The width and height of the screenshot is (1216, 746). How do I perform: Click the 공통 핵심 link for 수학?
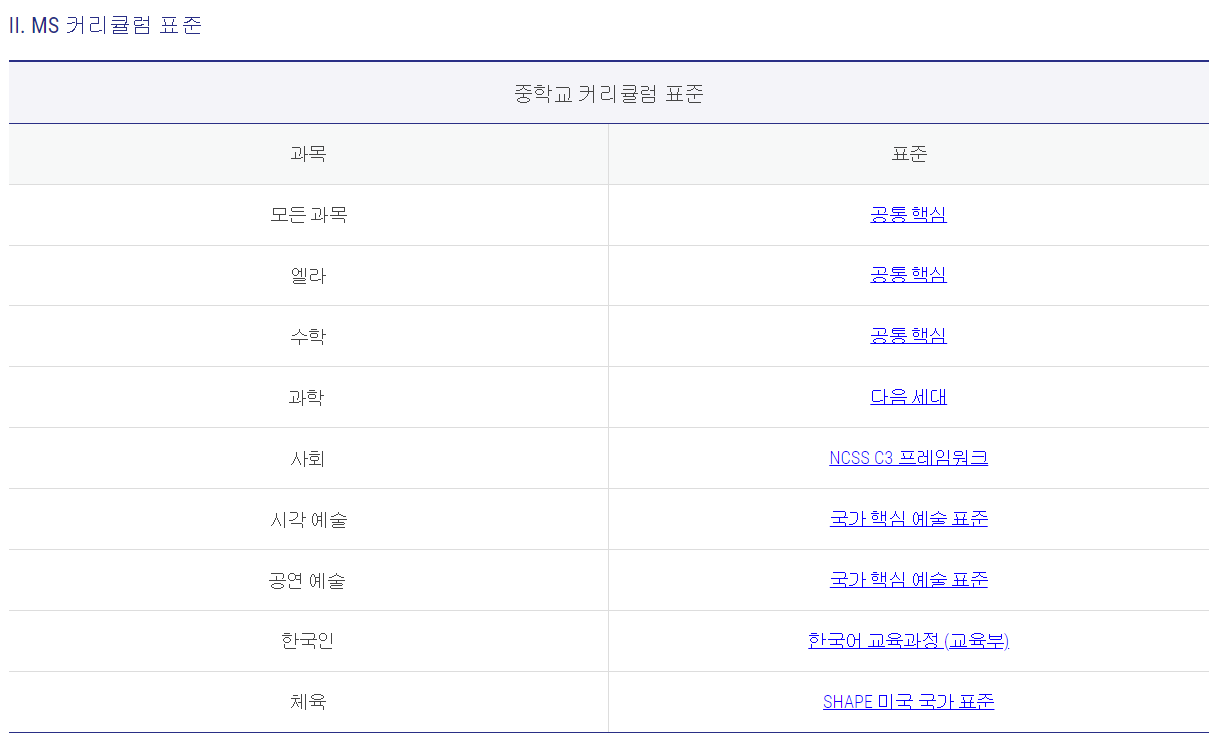point(908,336)
